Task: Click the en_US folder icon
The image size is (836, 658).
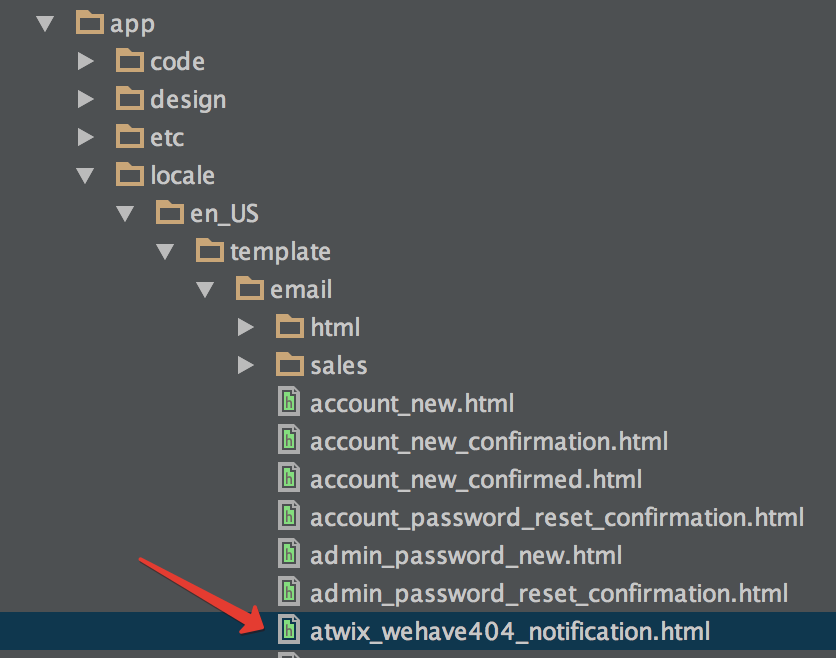Action: pos(170,212)
